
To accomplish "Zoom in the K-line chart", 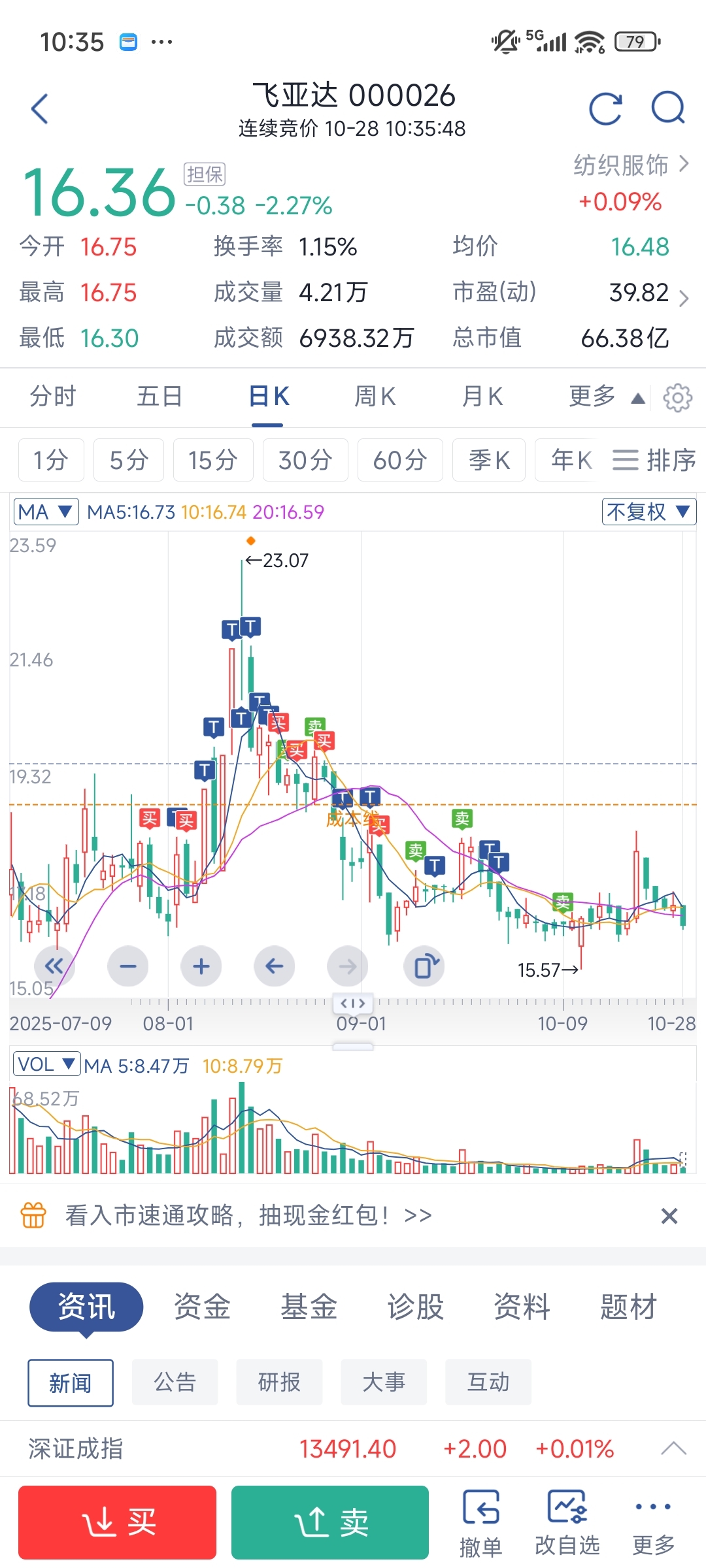I will point(201,966).
